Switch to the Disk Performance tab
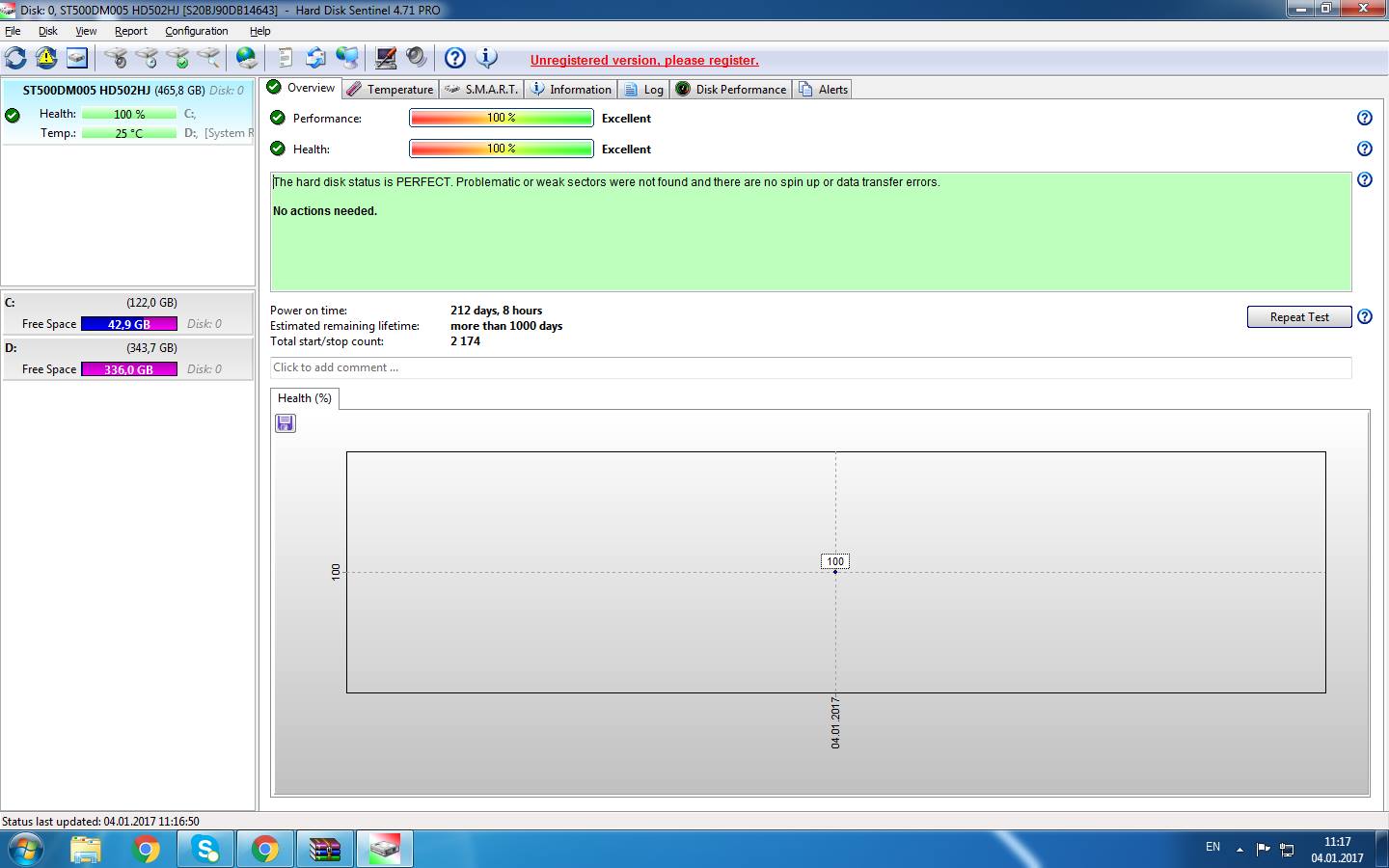Image resolution: width=1389 pixels, height=868 pixels. tap(731, 90)
